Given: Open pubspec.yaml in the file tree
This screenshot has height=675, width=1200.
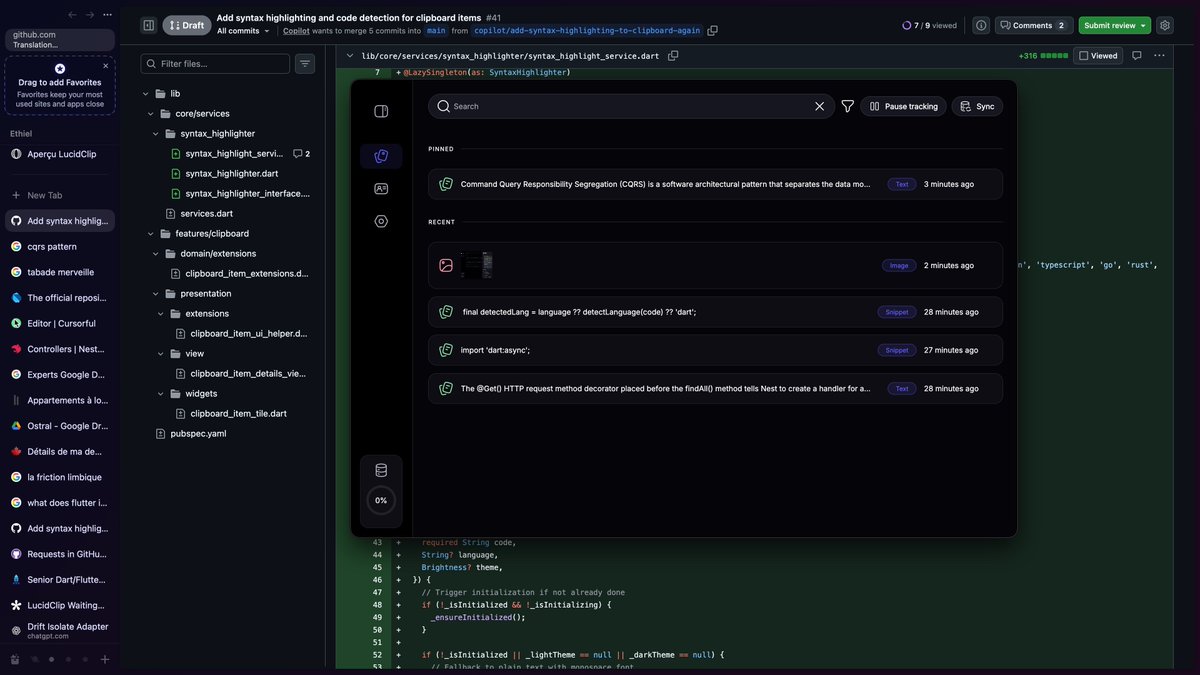Looking at the screenshot, I should point(190,433).
